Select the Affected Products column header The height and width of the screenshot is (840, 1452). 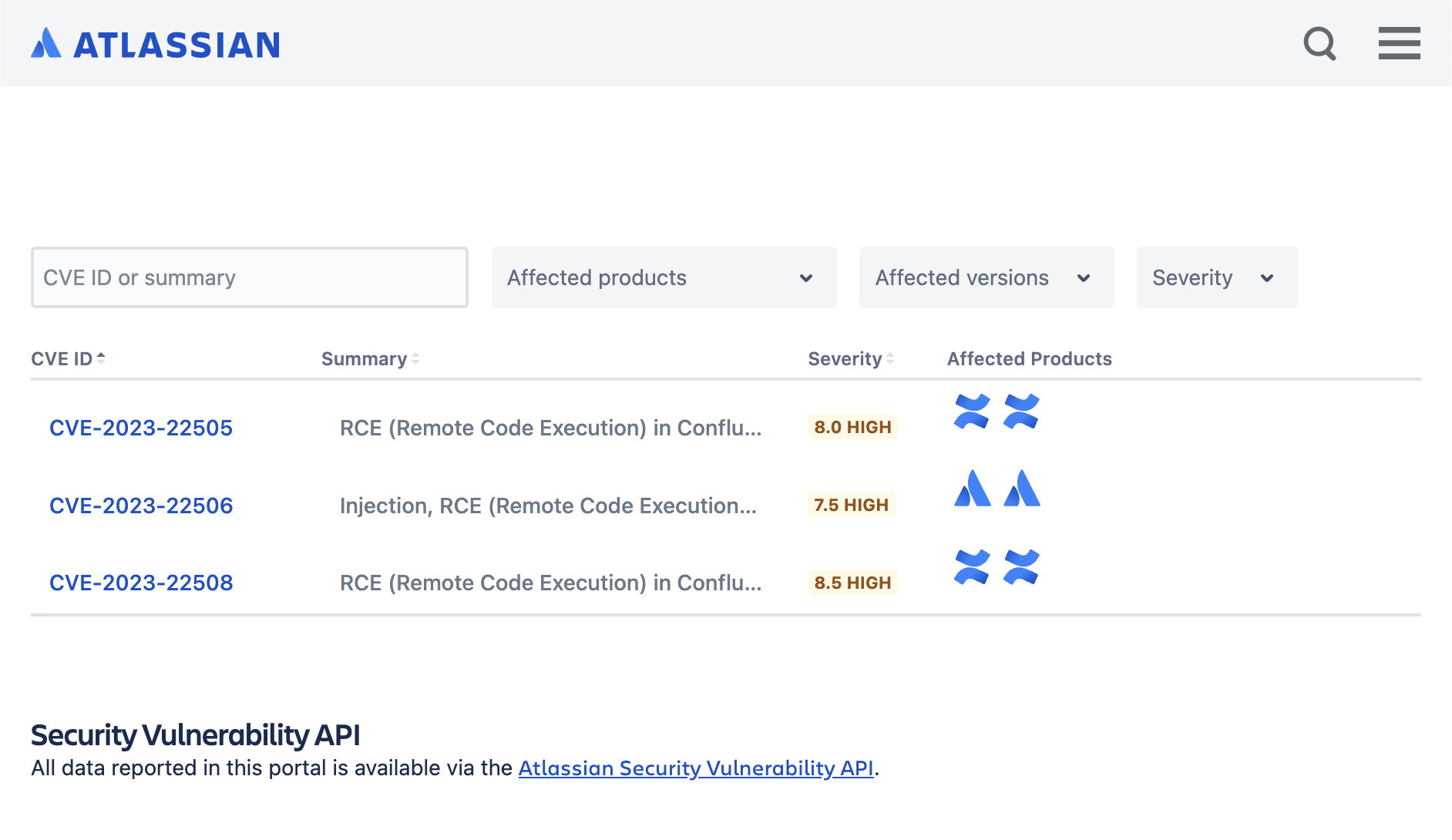(1030, 358)
